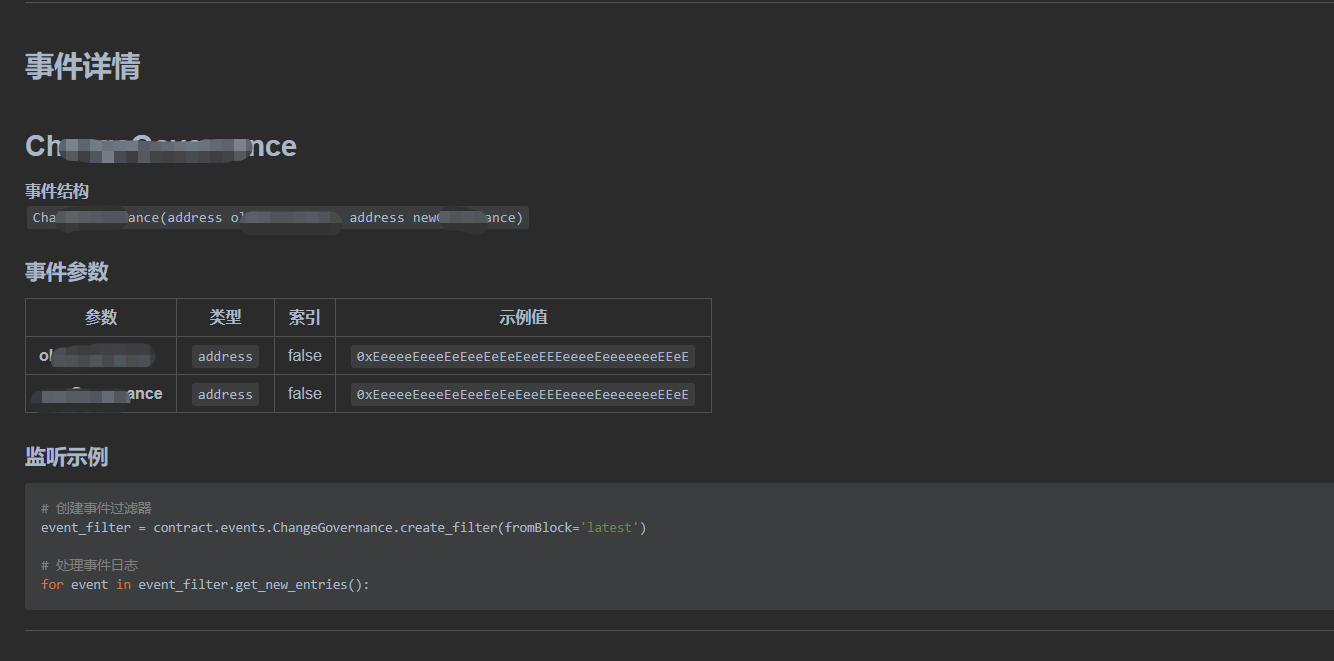
Task: Click the 0xEeeee example value in the 'ol' row
Action: tap(523, 356)
